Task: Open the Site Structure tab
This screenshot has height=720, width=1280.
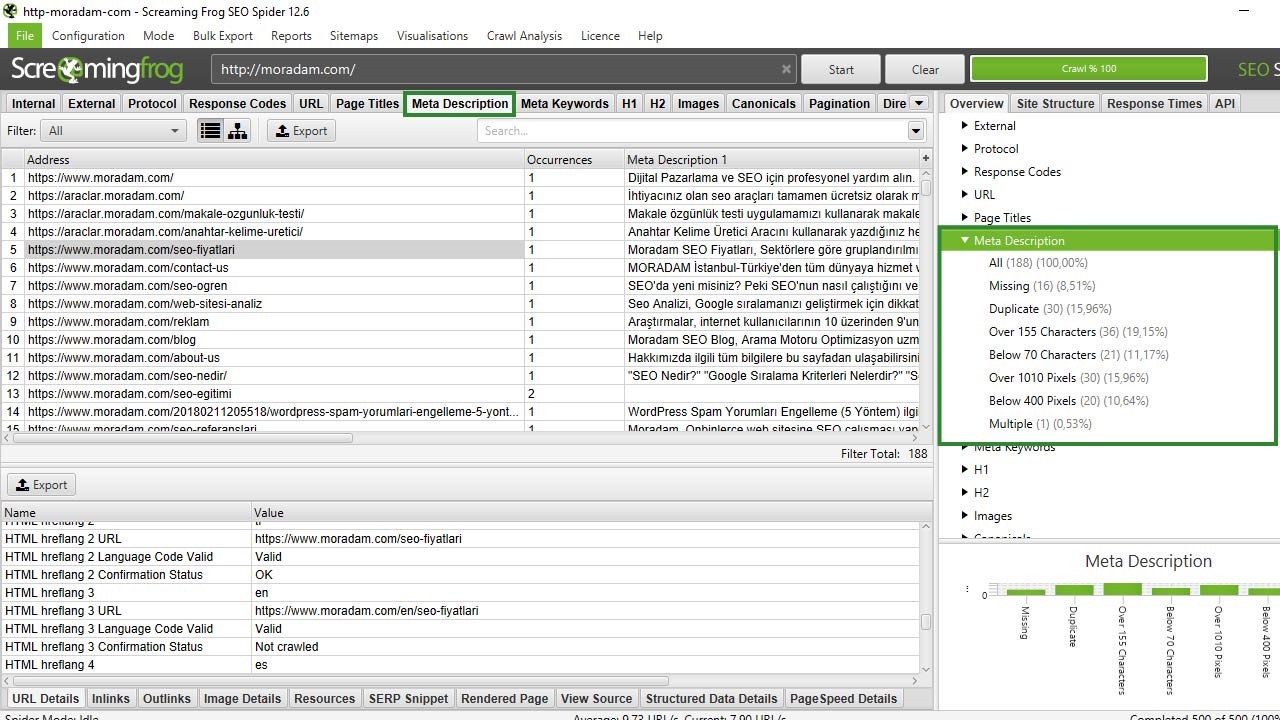Action: click(1055, 103)
